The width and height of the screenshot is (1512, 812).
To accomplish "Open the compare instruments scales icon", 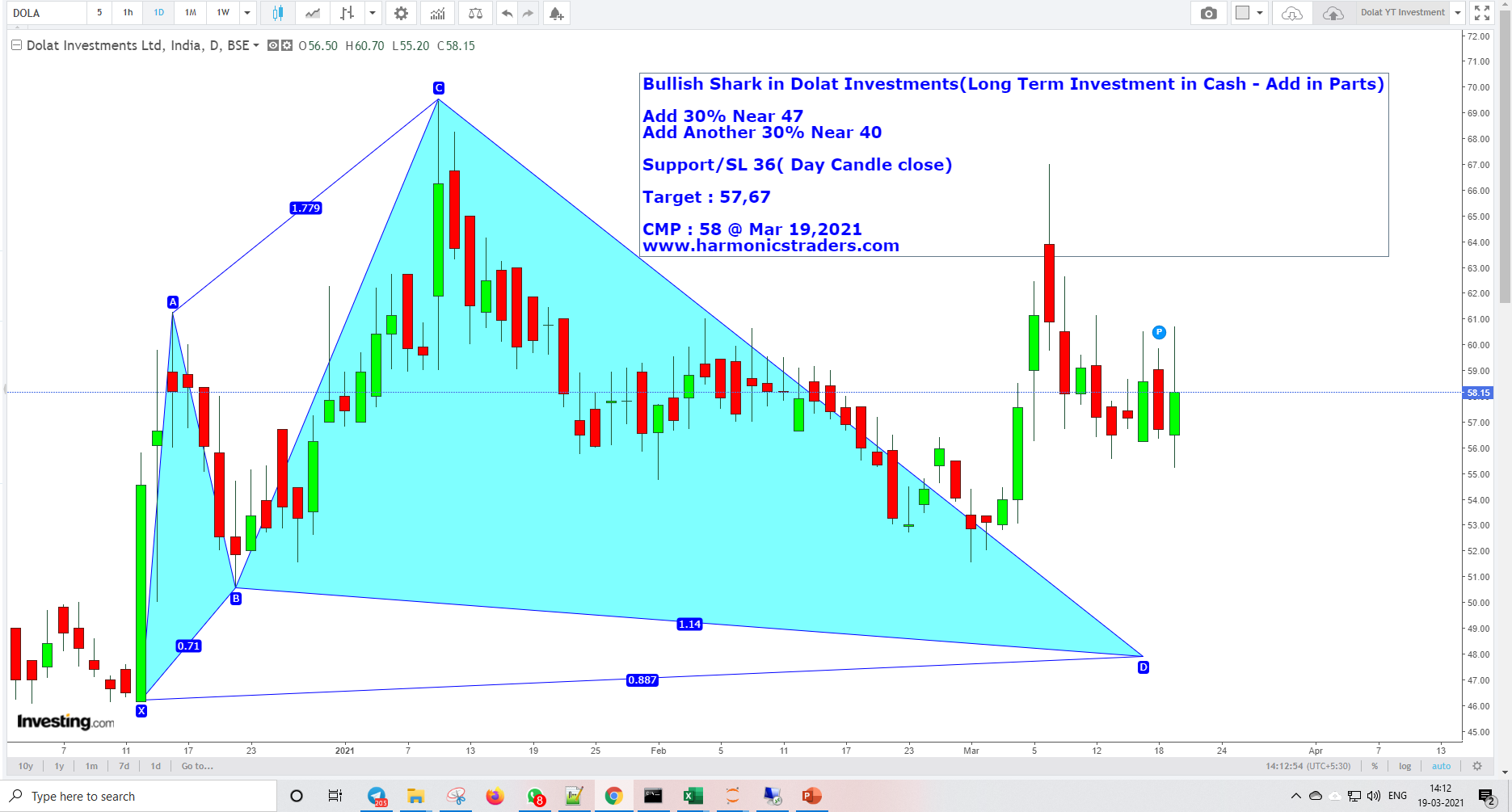I will coord(475,13).
